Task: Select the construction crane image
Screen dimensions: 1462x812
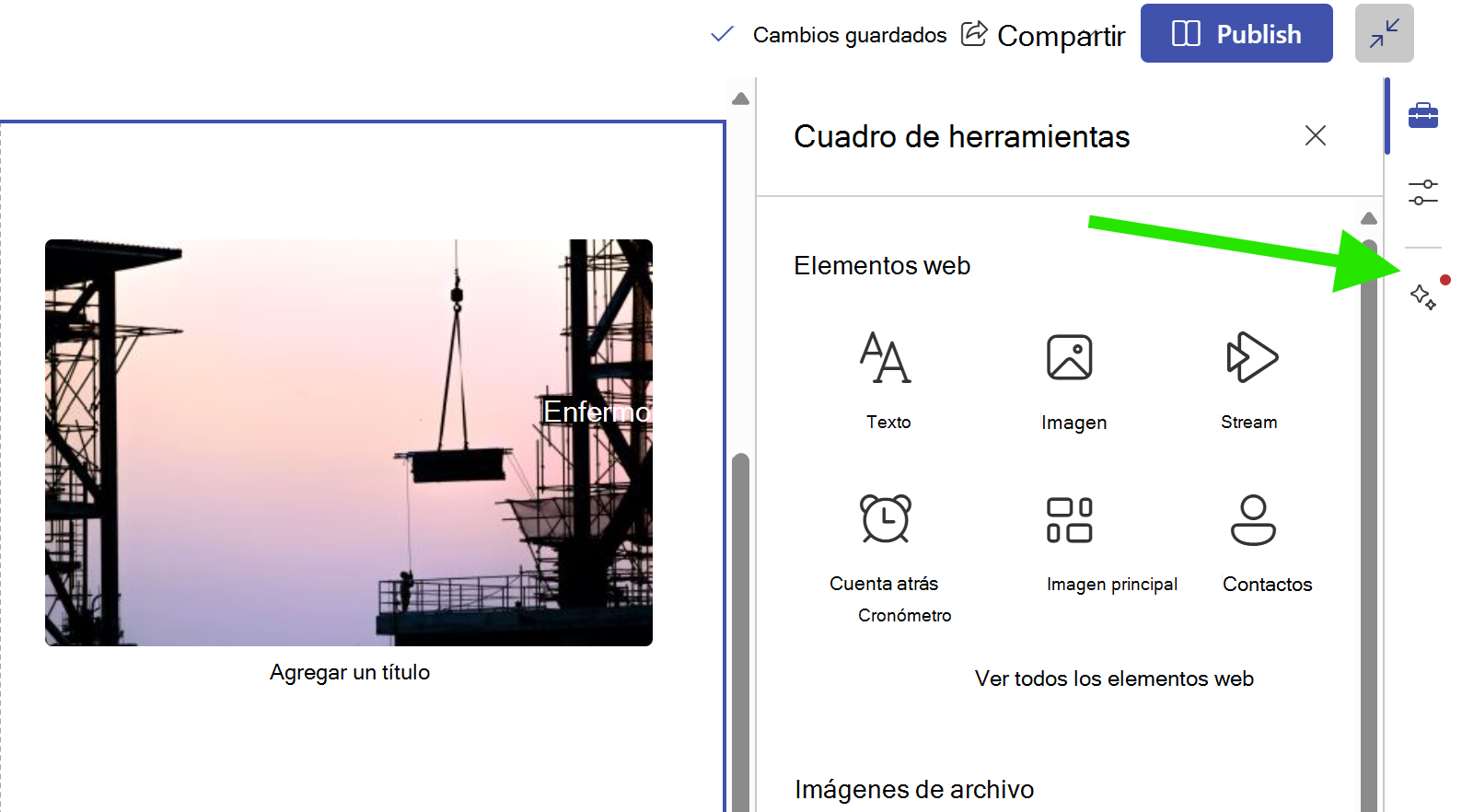Action: pyautogui.click(x=349, y=443)
